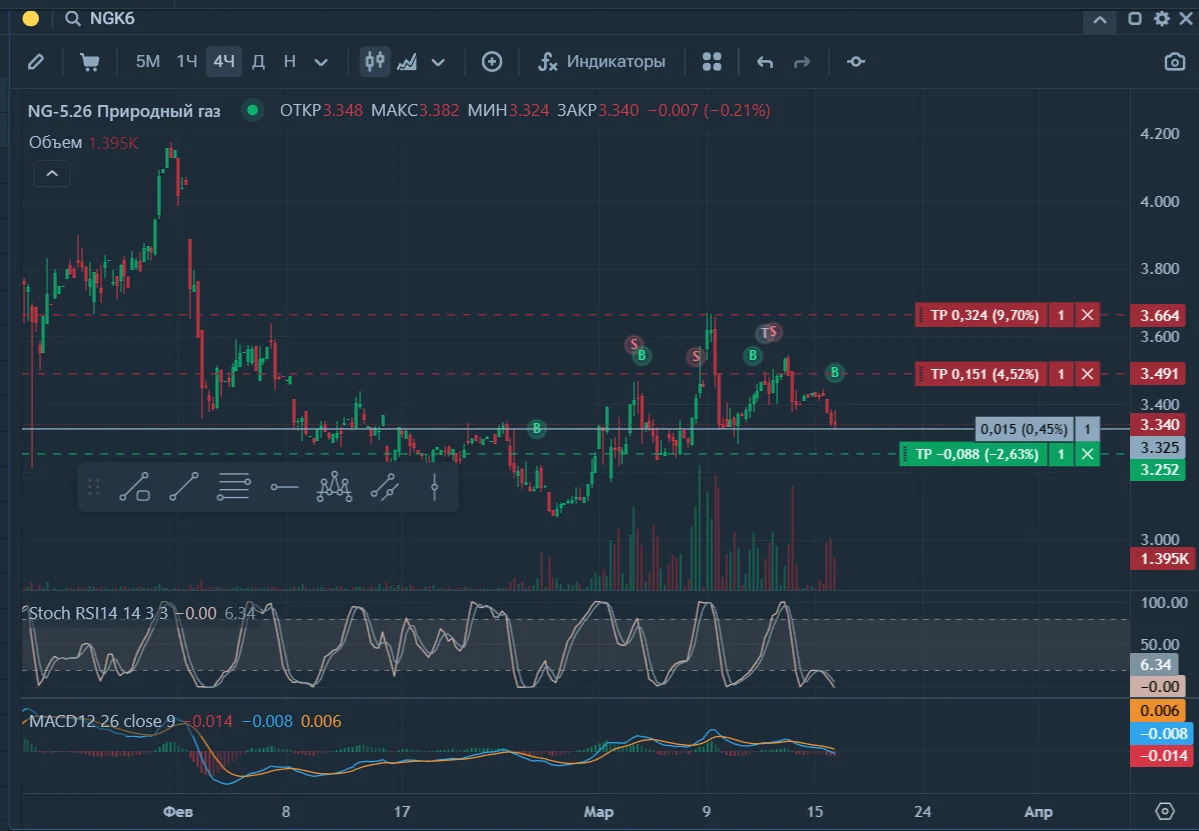1199x831 pixels.
Task: Take a chart snapshot with camera icon
Action: (x=1175, y=62)
